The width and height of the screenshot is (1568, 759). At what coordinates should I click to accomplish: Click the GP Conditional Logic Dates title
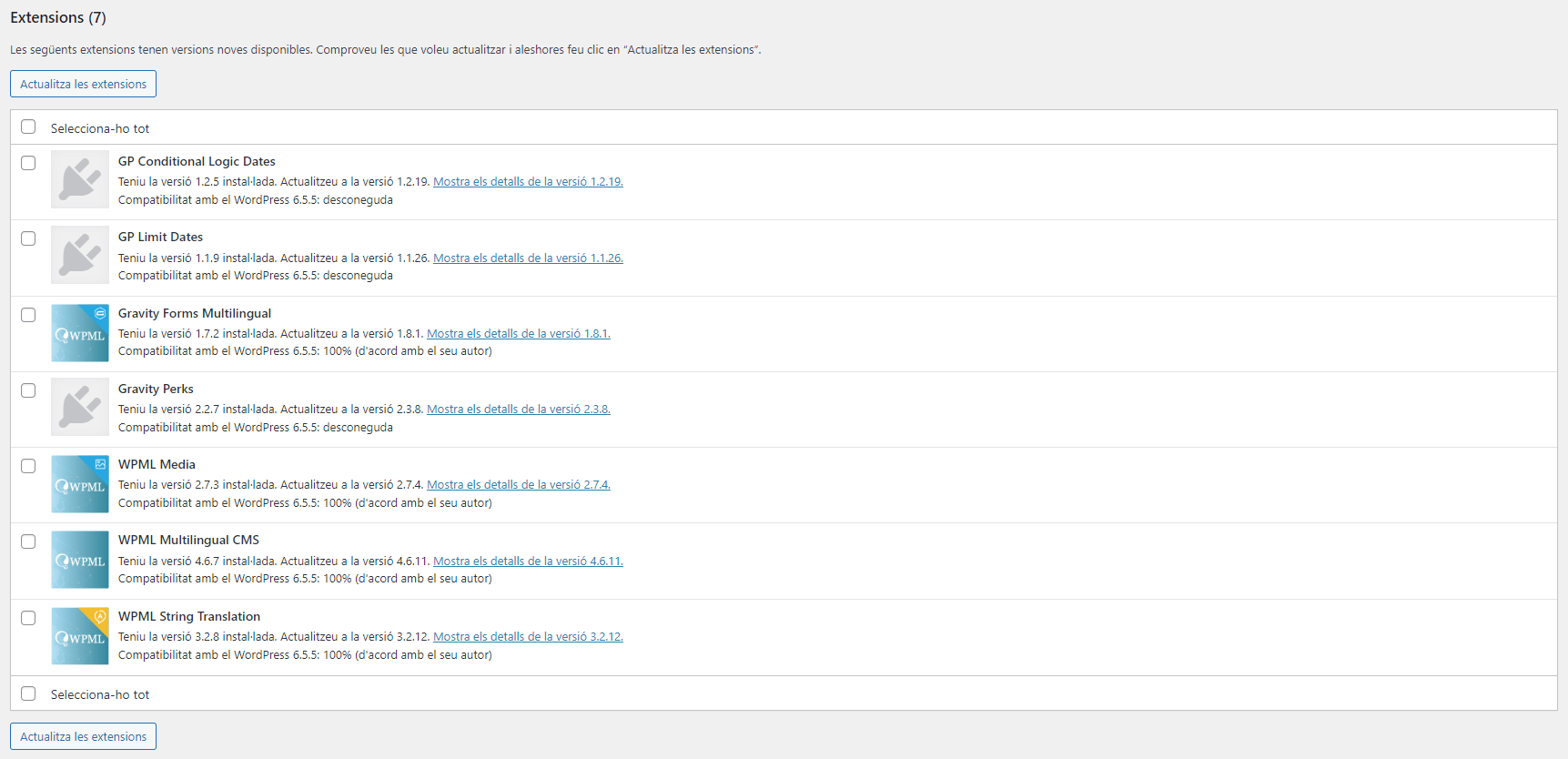pos(197,161)
